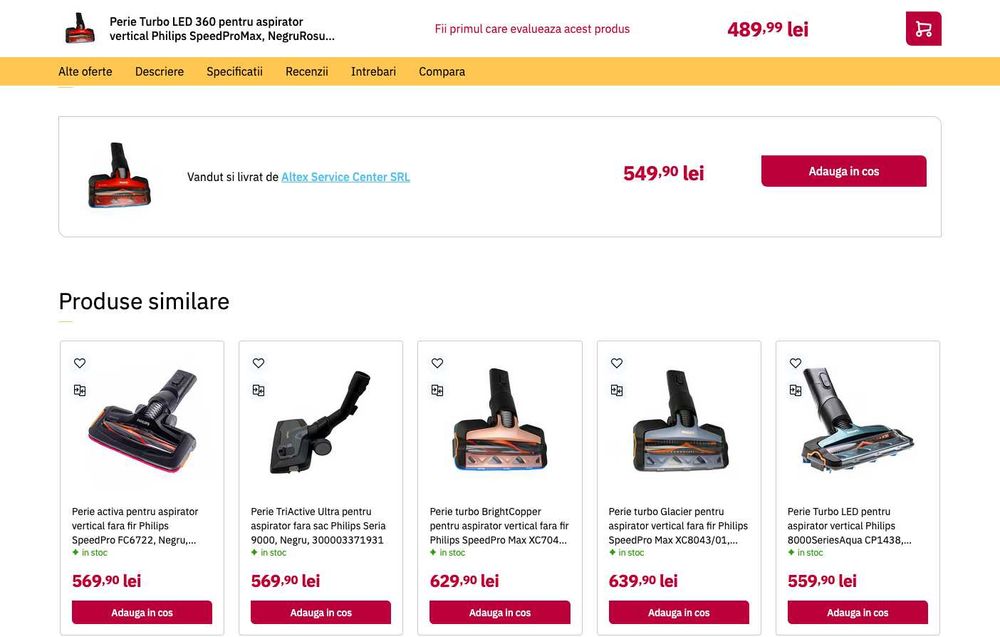Image resolution: width=1000 pixels, height=637 pixels.
Task: Add Perie TriActive Ultra to the wishlist heart
Action: tap(258, 363)
